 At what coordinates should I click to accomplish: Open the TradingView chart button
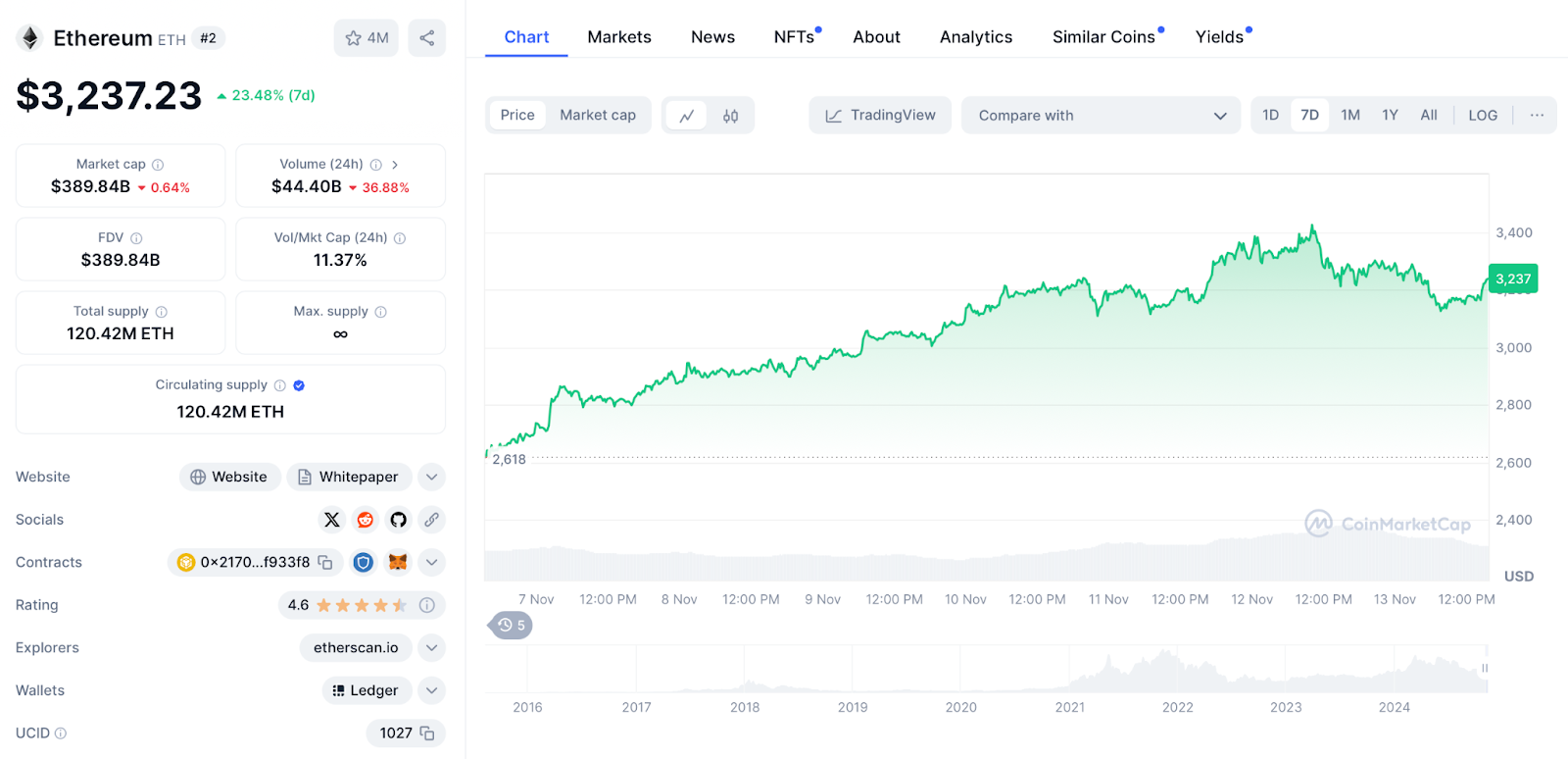click(880, 116)
